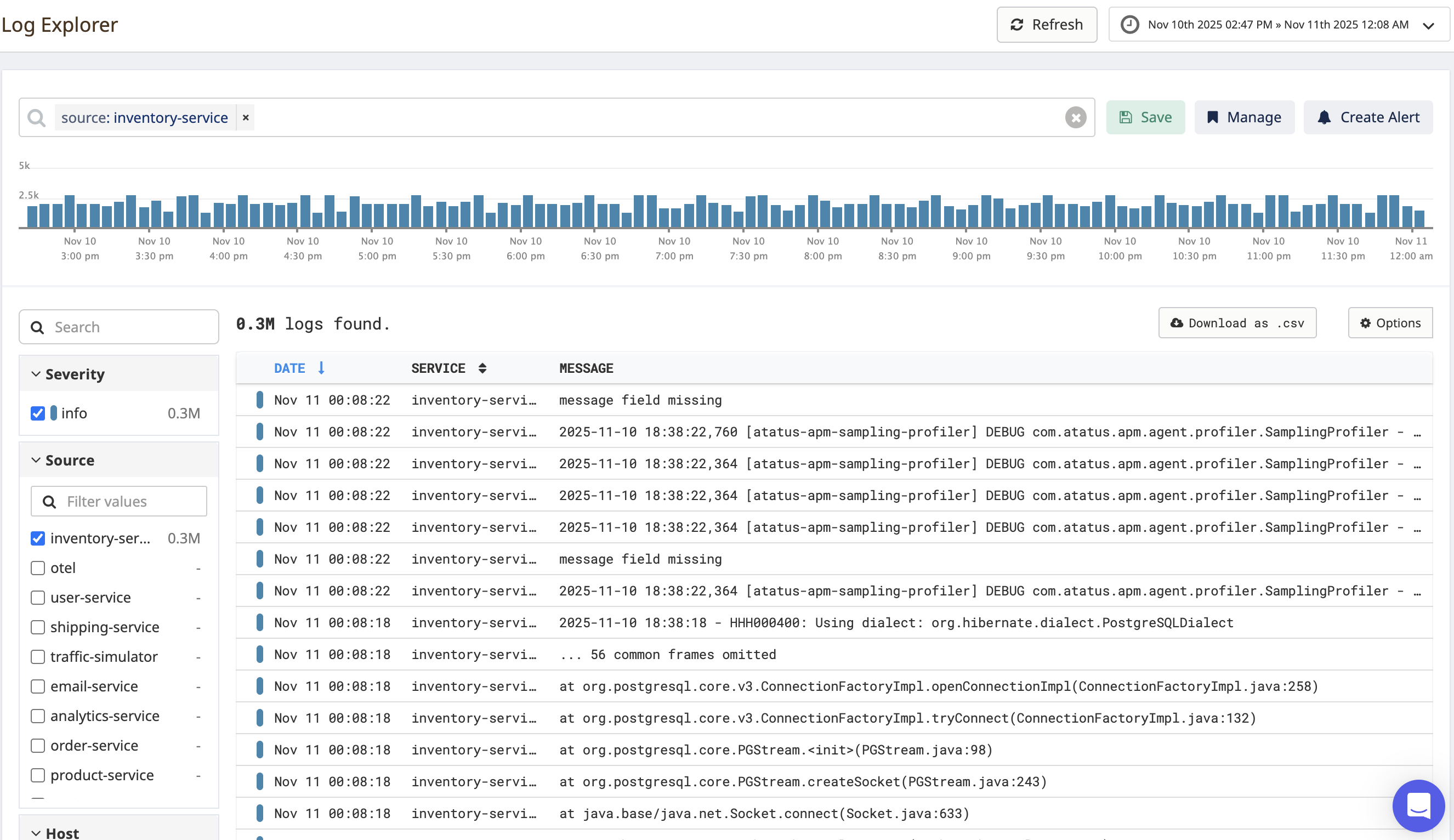Click the magnifier icon in the query bar

point(36,117)
